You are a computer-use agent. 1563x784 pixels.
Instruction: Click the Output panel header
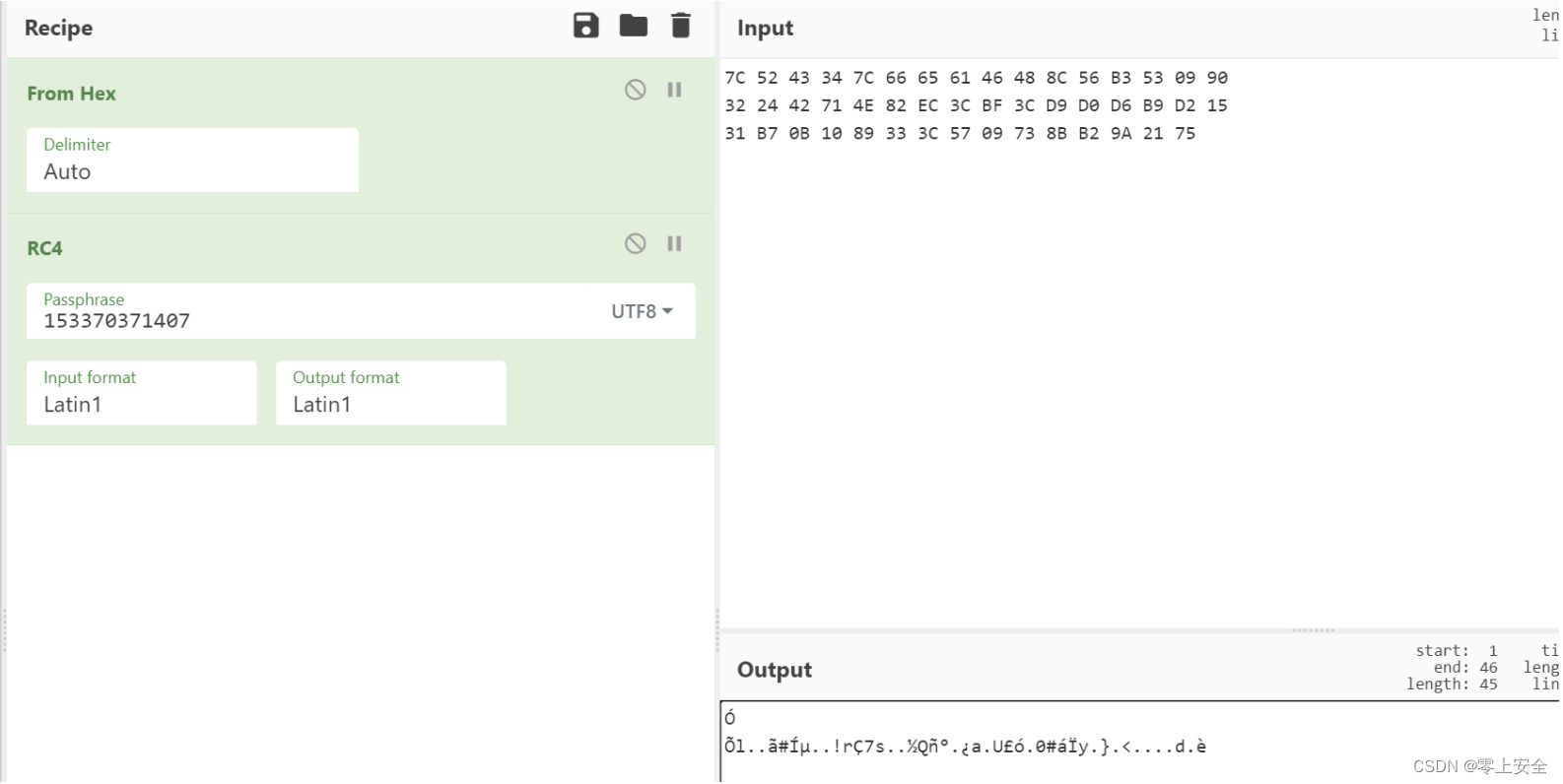774,670
